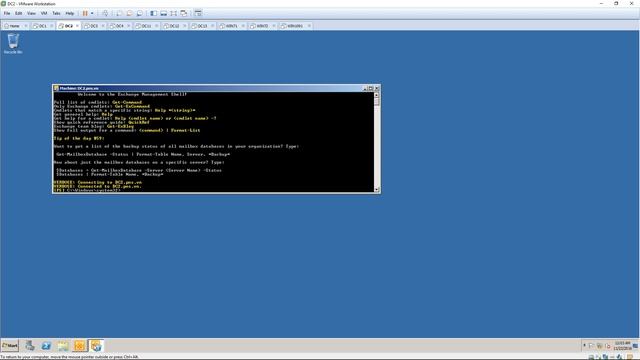Revert the VM to a snapshot
The image size is (640, 360).
pyautogui.click(x=129, y=13)
